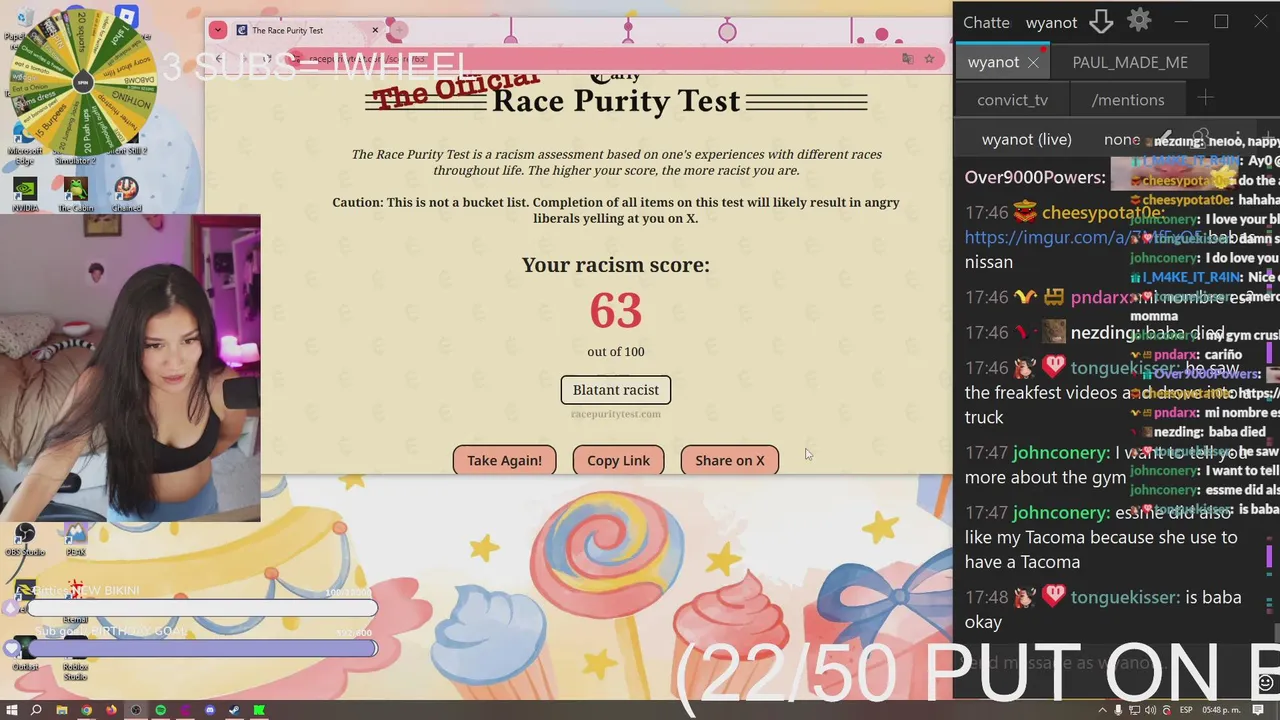Bookmark page with the star icon

click(x=929, y=59)
